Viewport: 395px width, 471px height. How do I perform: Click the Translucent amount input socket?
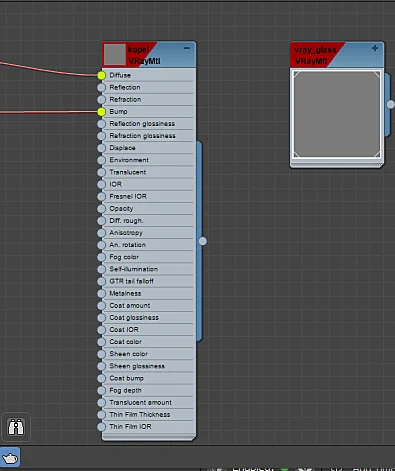[x=102, y=402]
